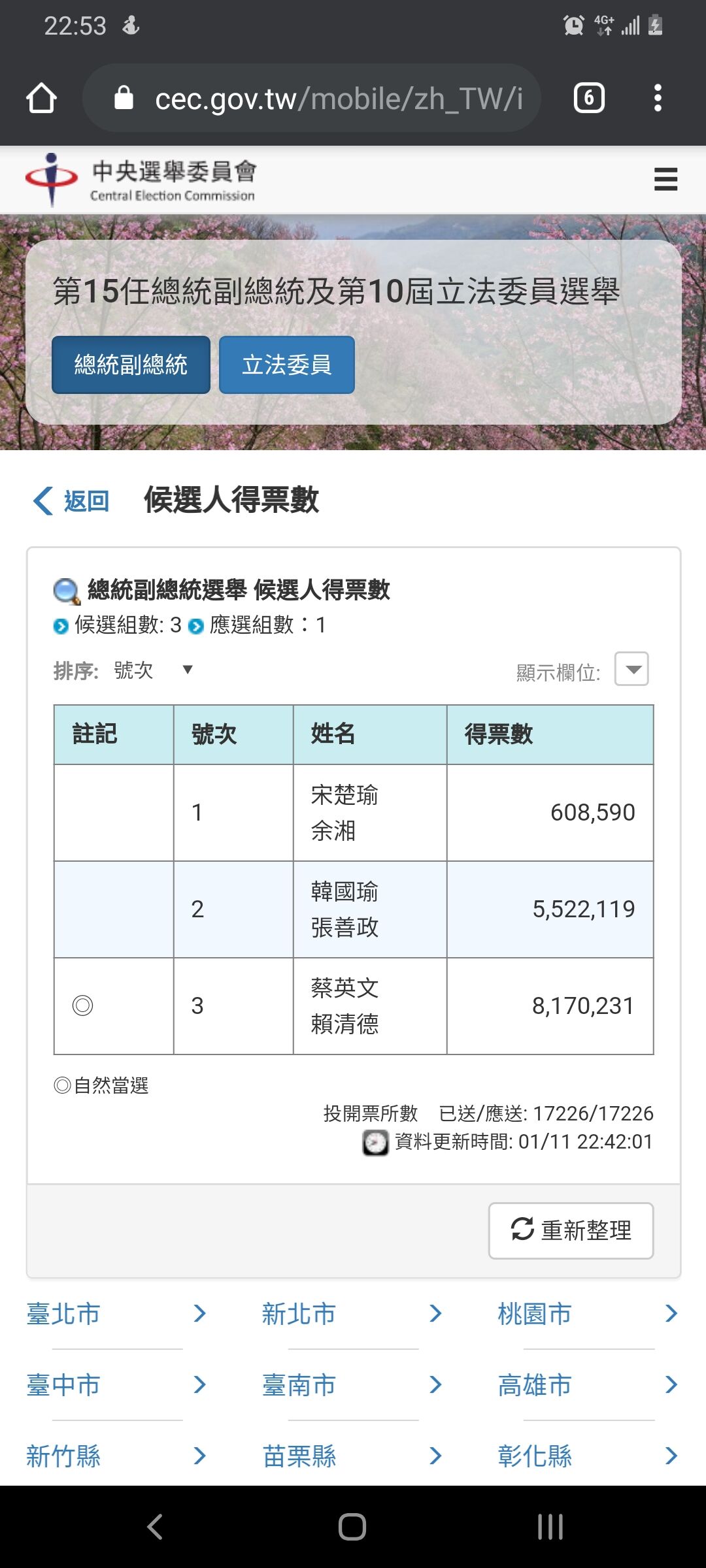Expand the 臺北市 results chevron

coord(200,1314)
